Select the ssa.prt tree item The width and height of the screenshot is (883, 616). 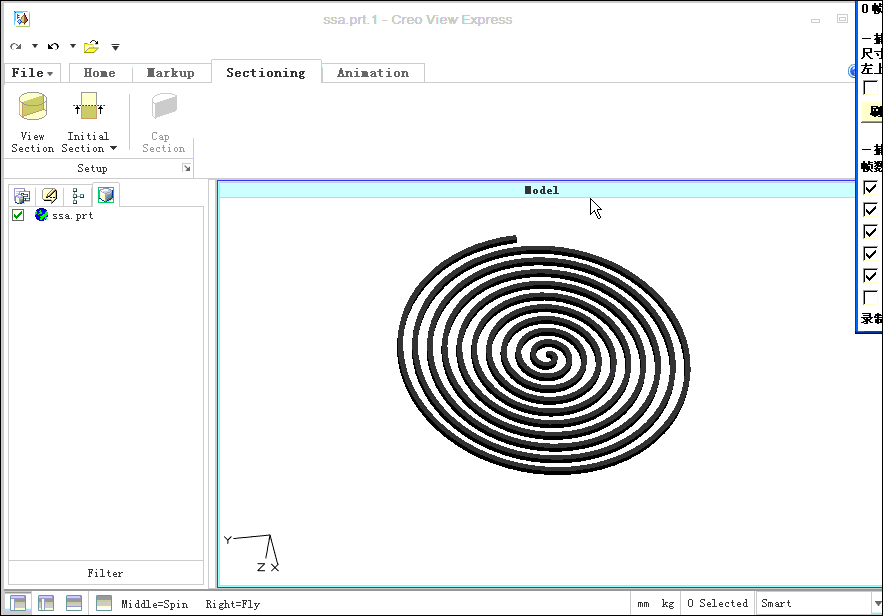tap(73, 215)
